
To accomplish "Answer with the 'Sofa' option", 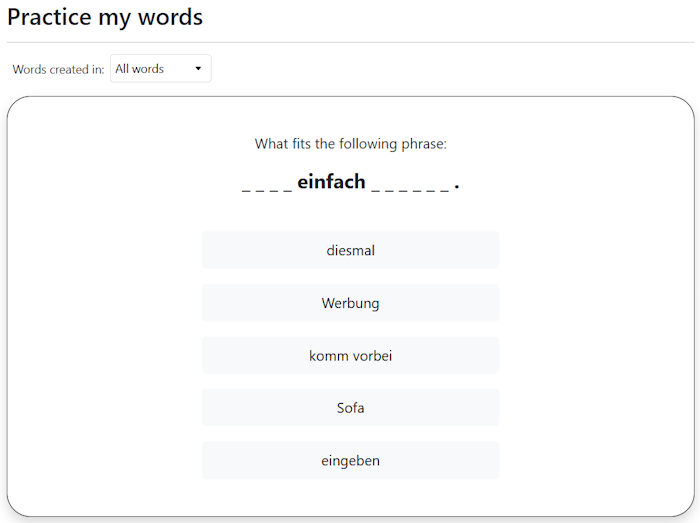I will (350, 408).
